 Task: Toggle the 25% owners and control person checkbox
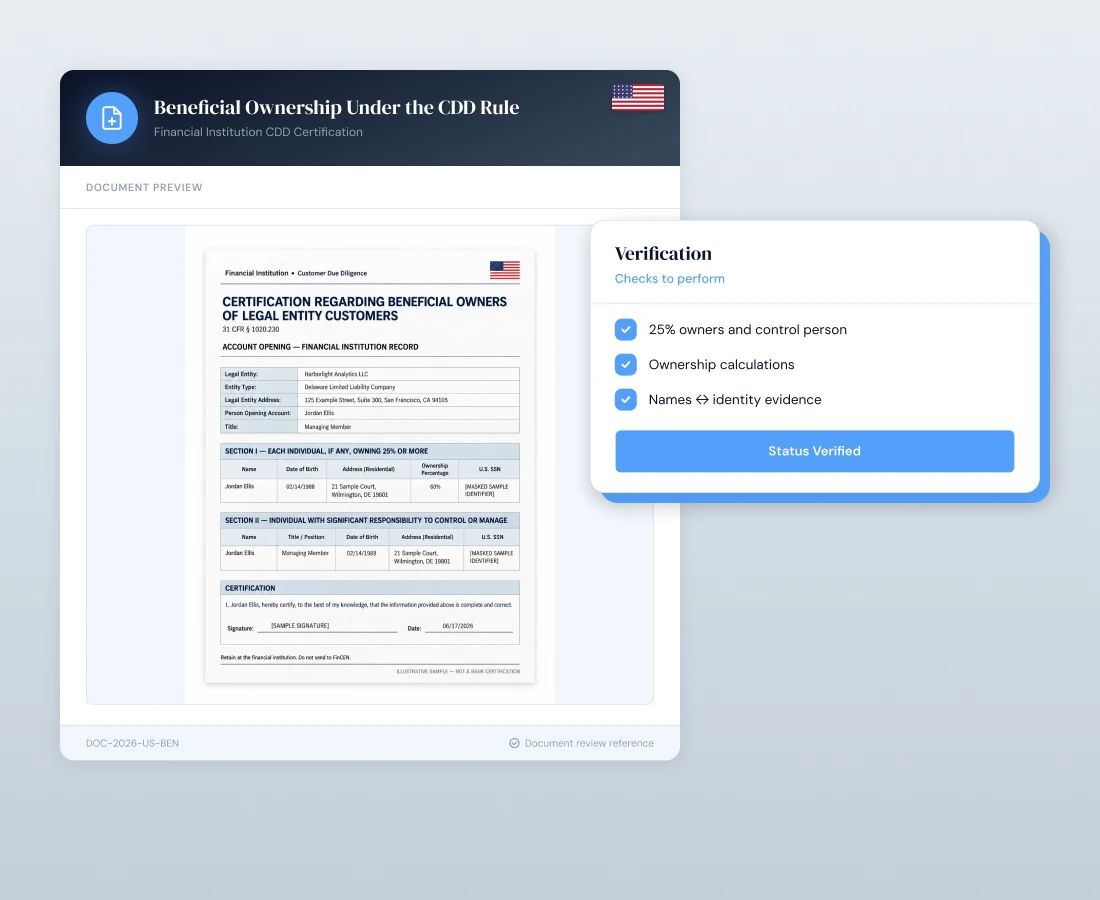[626, 330]
